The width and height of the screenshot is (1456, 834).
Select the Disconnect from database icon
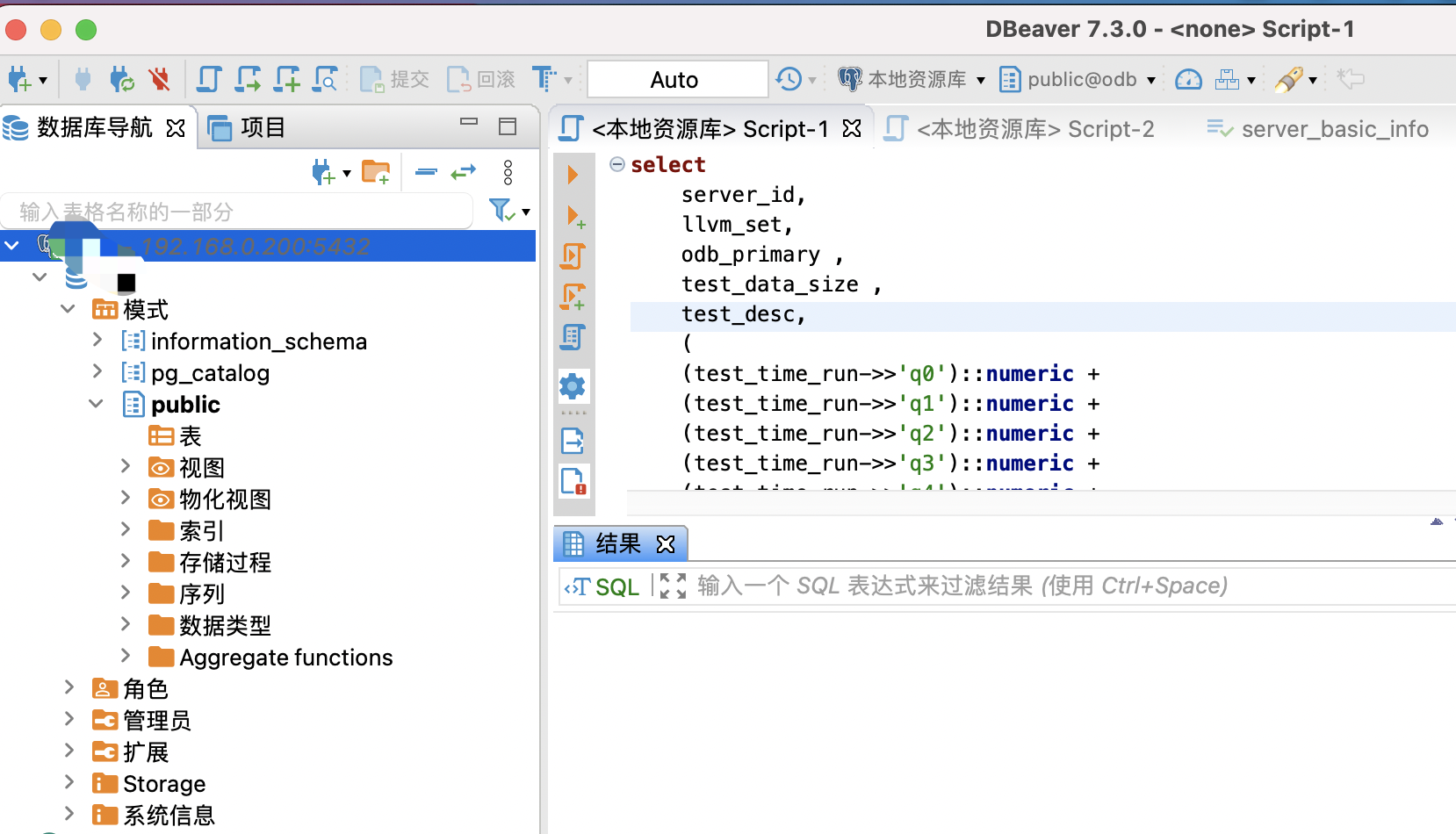click(x=159, y=78)
